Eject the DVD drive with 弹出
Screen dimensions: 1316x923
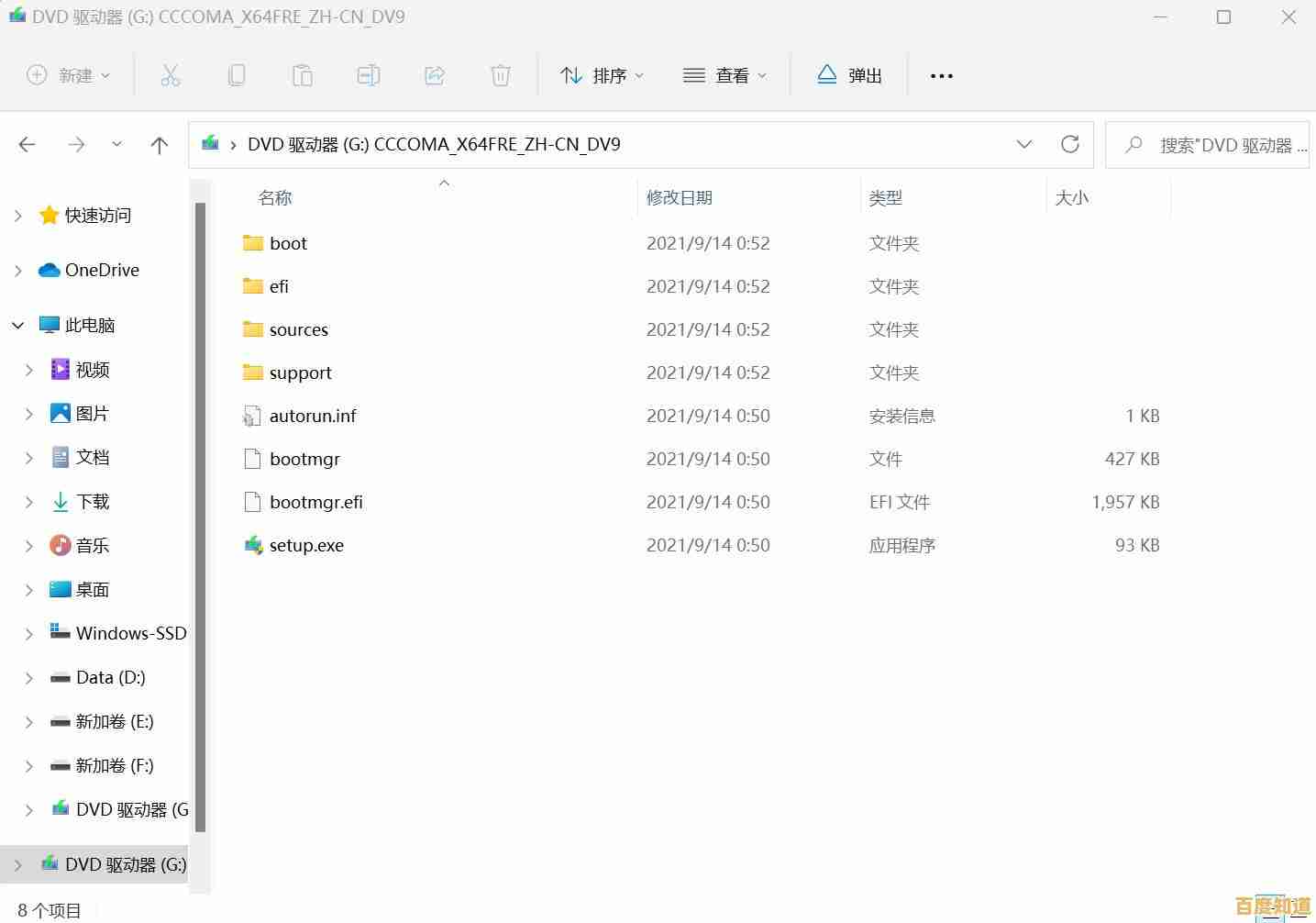pyautogui.click(x=848, y=75)
